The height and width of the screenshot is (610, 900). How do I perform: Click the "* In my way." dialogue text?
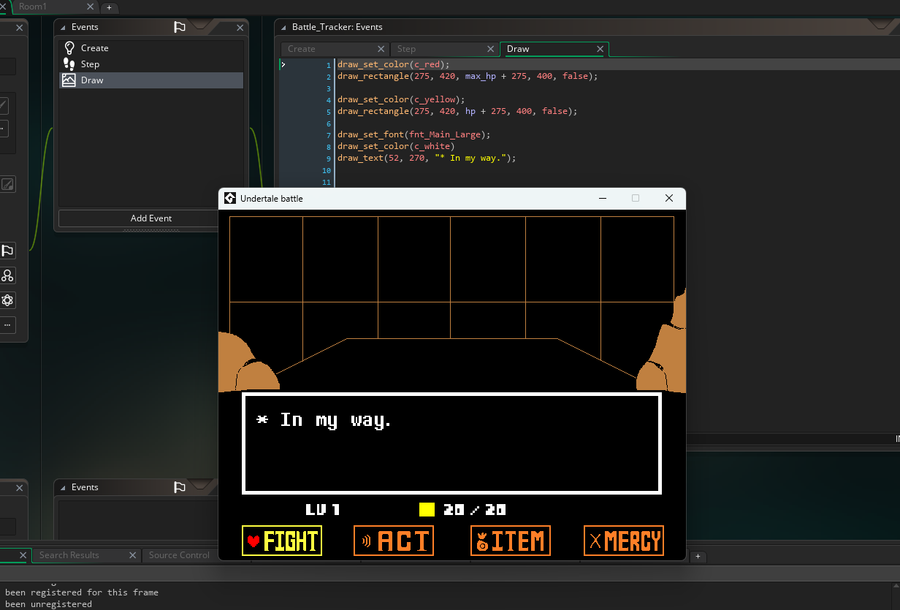(x=324, y=421)
